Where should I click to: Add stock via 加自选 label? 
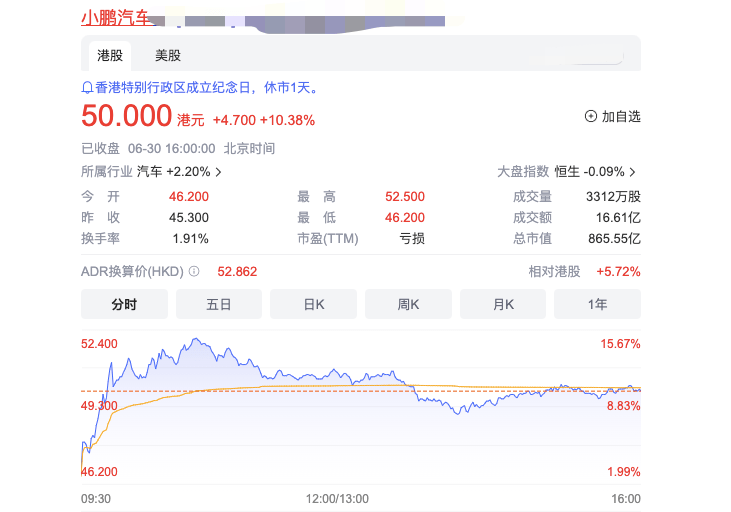[621, 116]
